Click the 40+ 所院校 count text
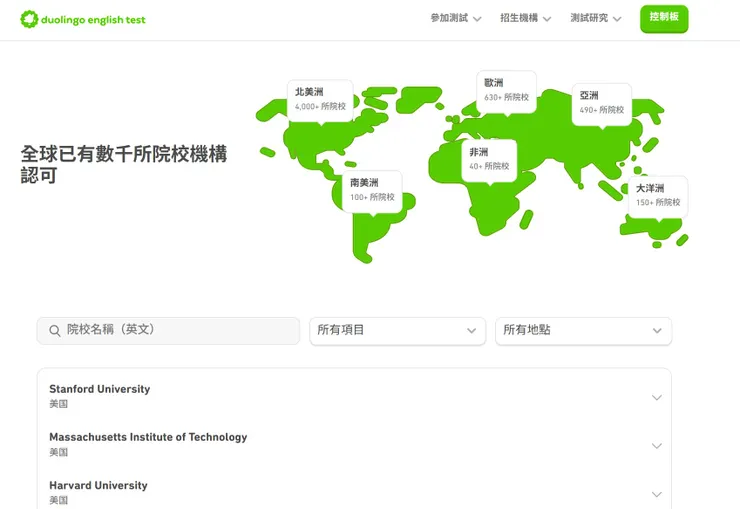The image size is (740, 509). (x=489, y=166)
